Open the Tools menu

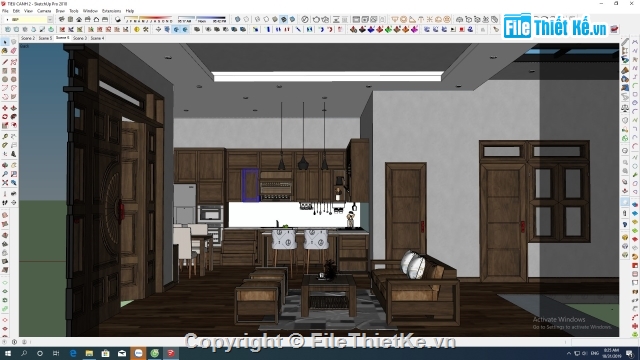74,11
